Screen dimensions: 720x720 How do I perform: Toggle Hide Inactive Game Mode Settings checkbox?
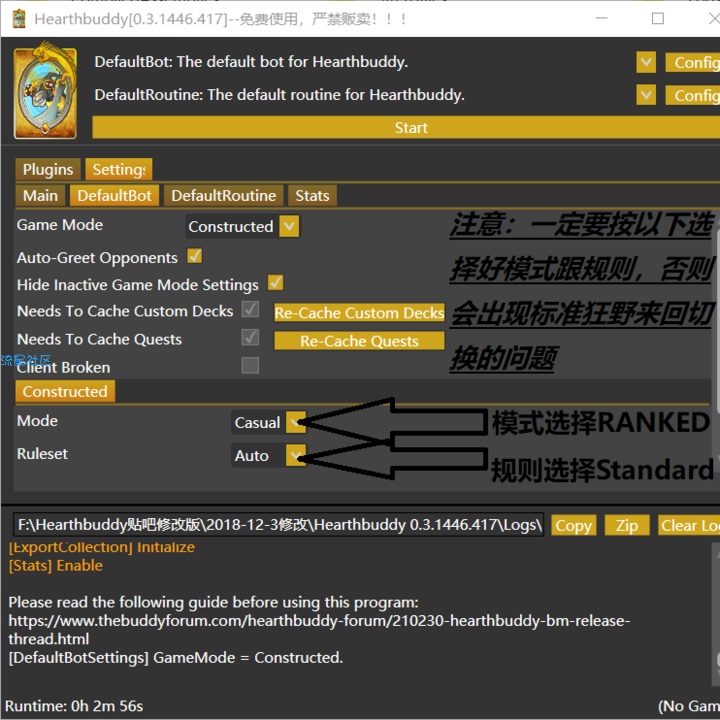click(x=276, y=283)
